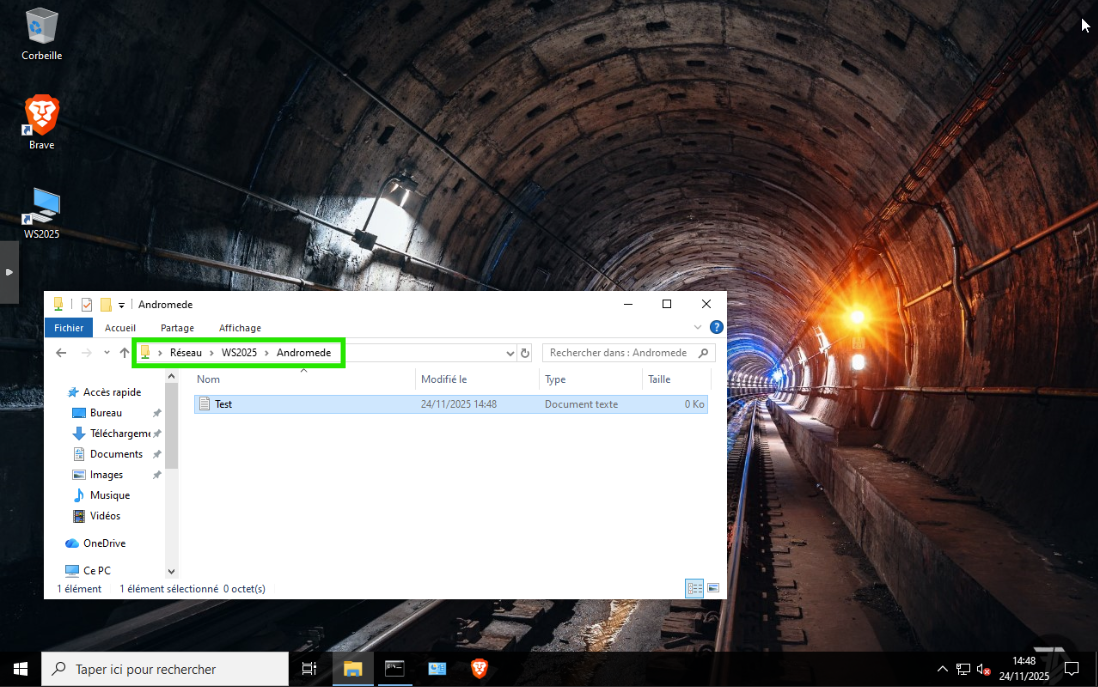Click the Brave icon in the taskbar
The width and height of the screenshot is (1098, 687).
click(x=479, y=669)
